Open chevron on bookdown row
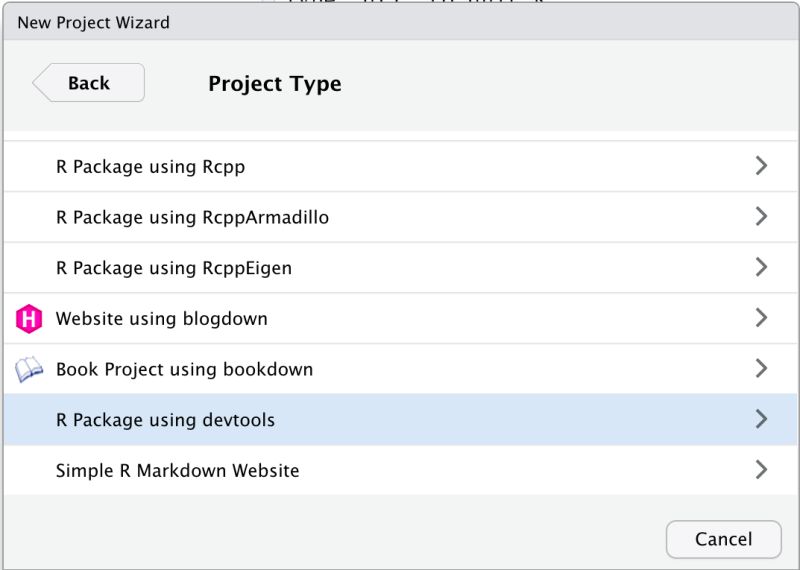800x570 pixels. [761, 368]
